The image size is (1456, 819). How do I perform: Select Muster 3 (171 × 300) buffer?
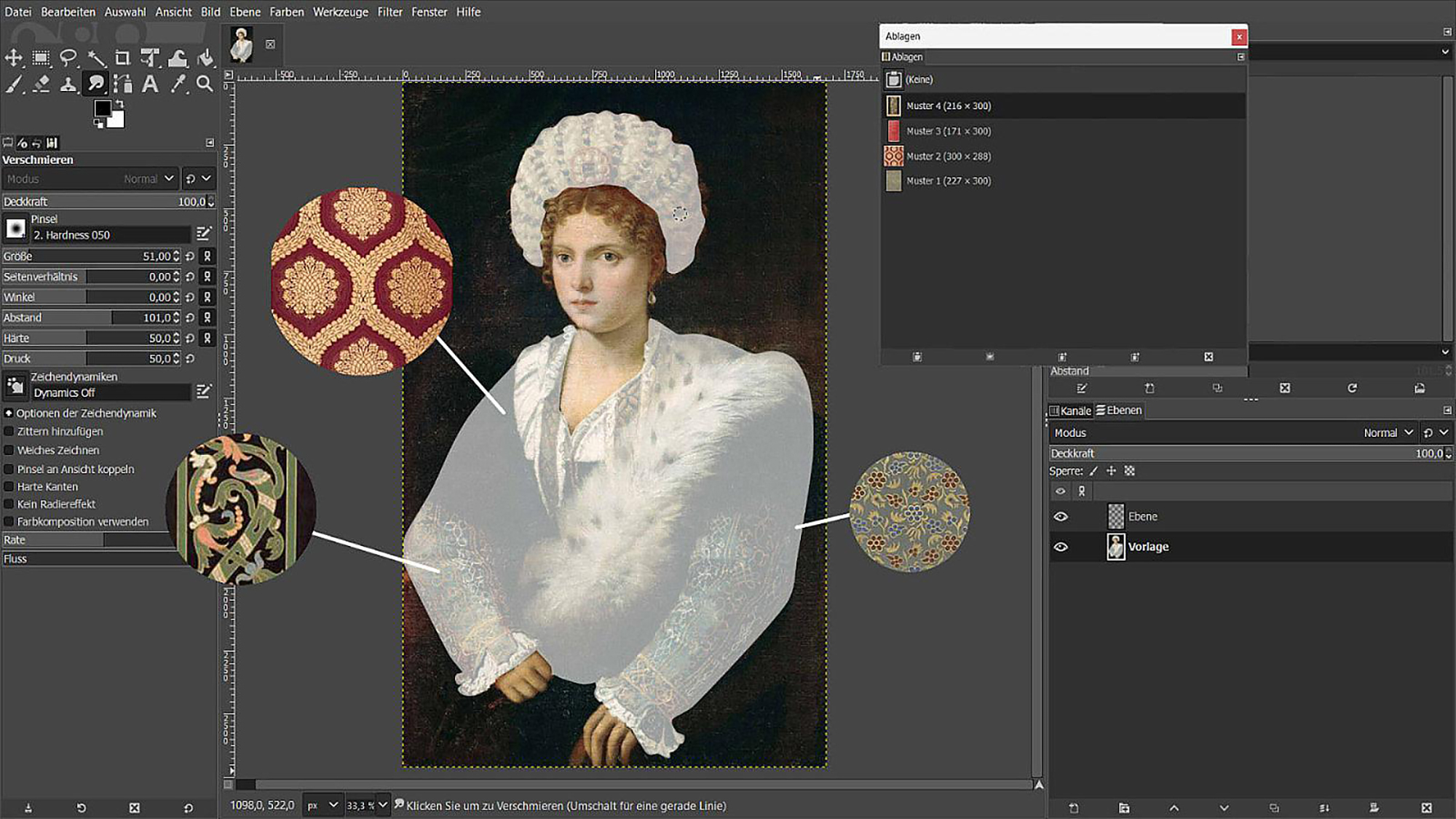pyautogui.click(x=1063, y=131)
